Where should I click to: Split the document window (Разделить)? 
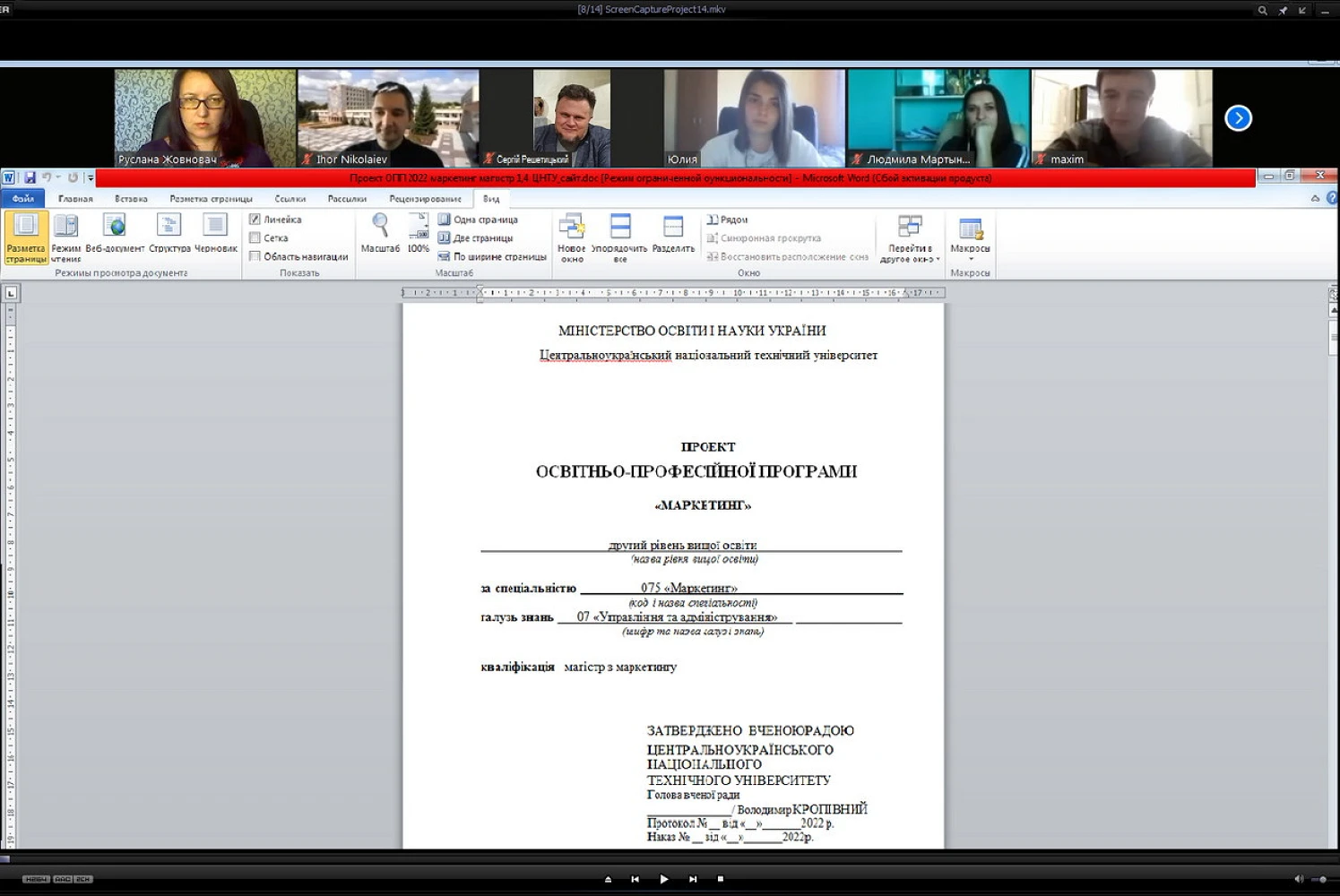click(x=673, y=233)
